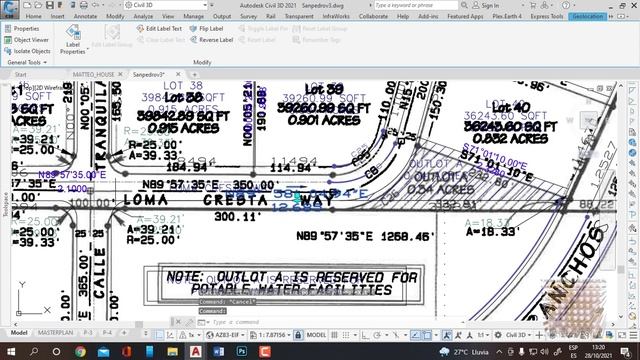Switch to the Transparent ribbon tab
The height and width of the screenshot is (360, 640).
click(299, 16)
